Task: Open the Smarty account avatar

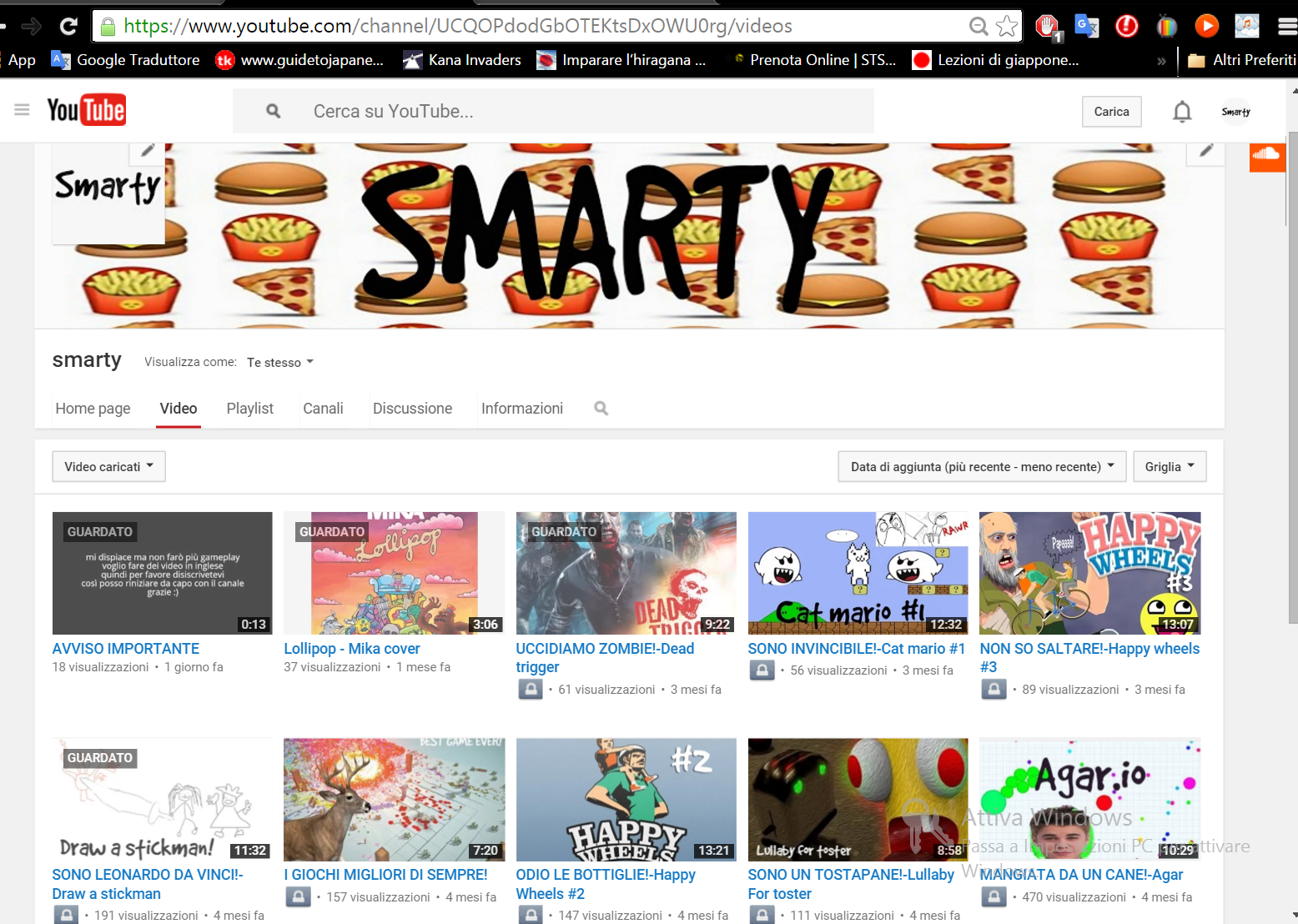Action: click(x=1235, y=111)
